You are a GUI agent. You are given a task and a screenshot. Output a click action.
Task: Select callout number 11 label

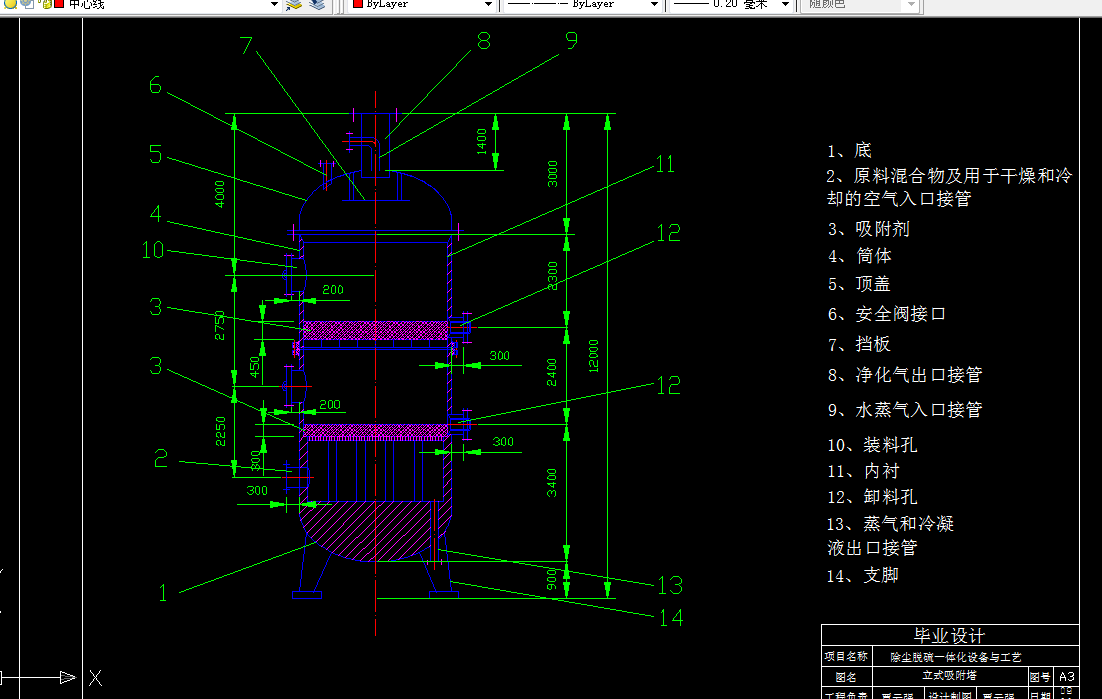[665, 164]
